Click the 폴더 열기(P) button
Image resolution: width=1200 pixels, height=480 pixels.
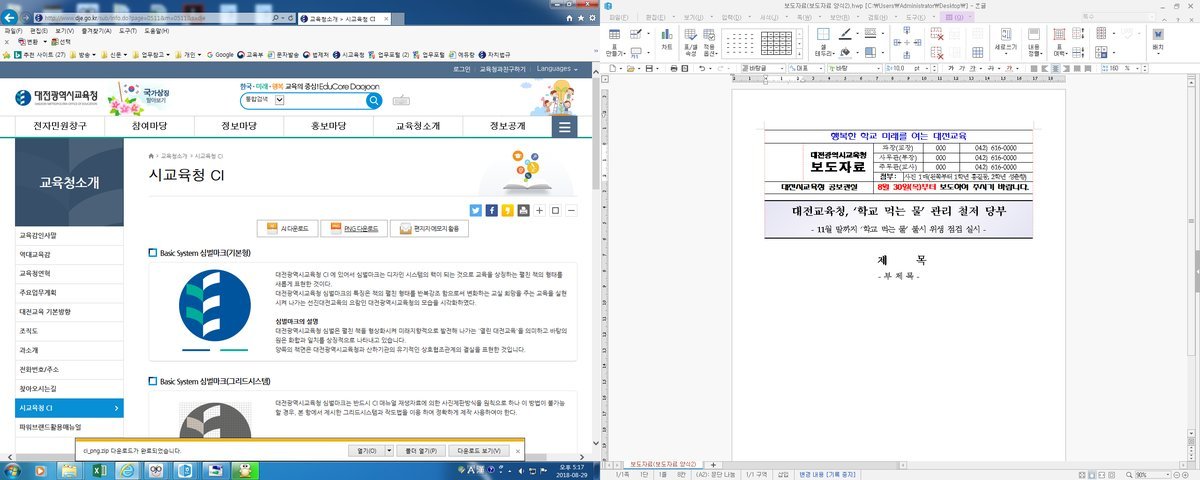[419, 451]
